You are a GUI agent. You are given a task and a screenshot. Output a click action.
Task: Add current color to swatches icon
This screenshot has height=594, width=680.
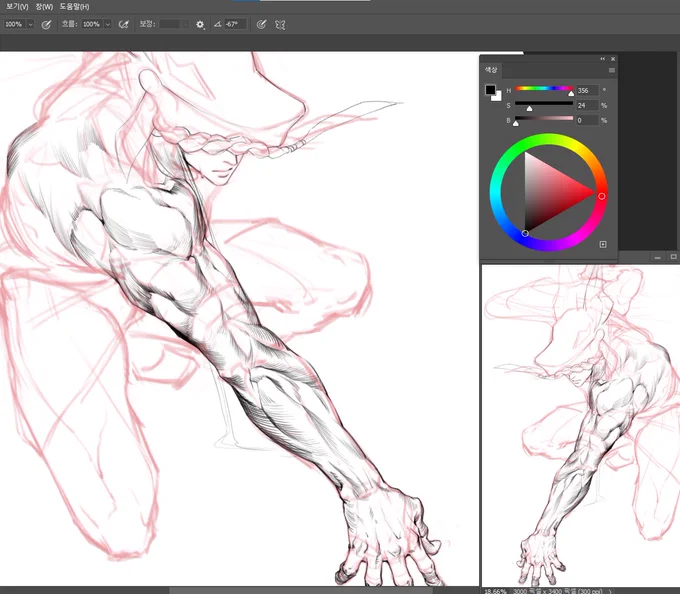[603, 245]
